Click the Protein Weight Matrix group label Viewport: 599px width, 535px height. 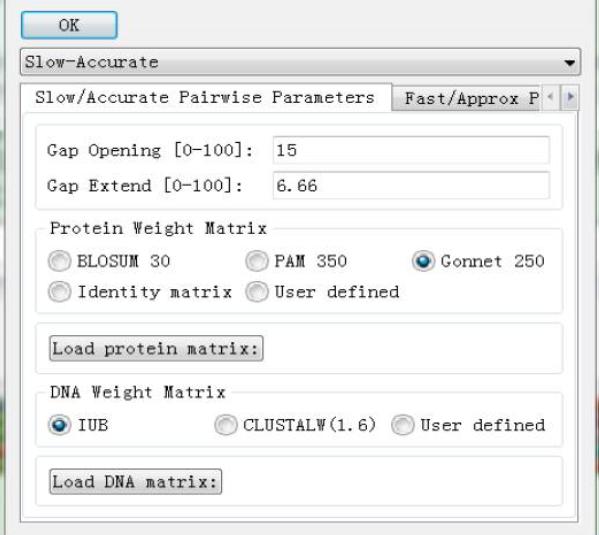coord(158,229)
